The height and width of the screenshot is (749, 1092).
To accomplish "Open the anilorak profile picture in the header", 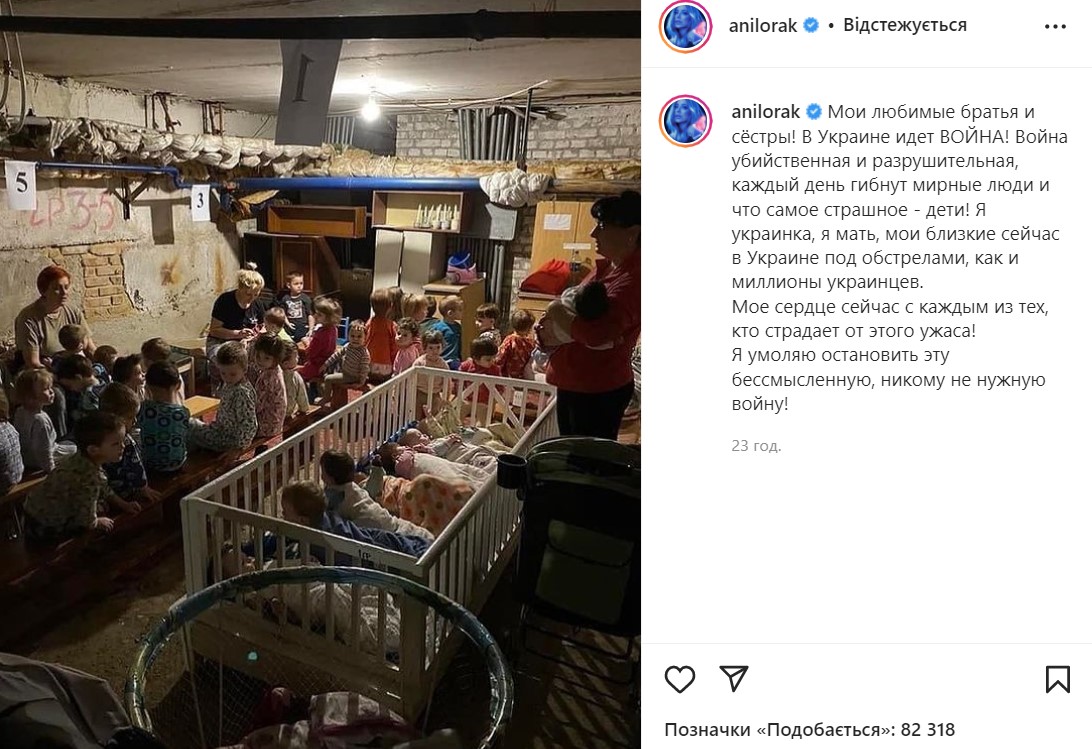I will pos(685,26).
